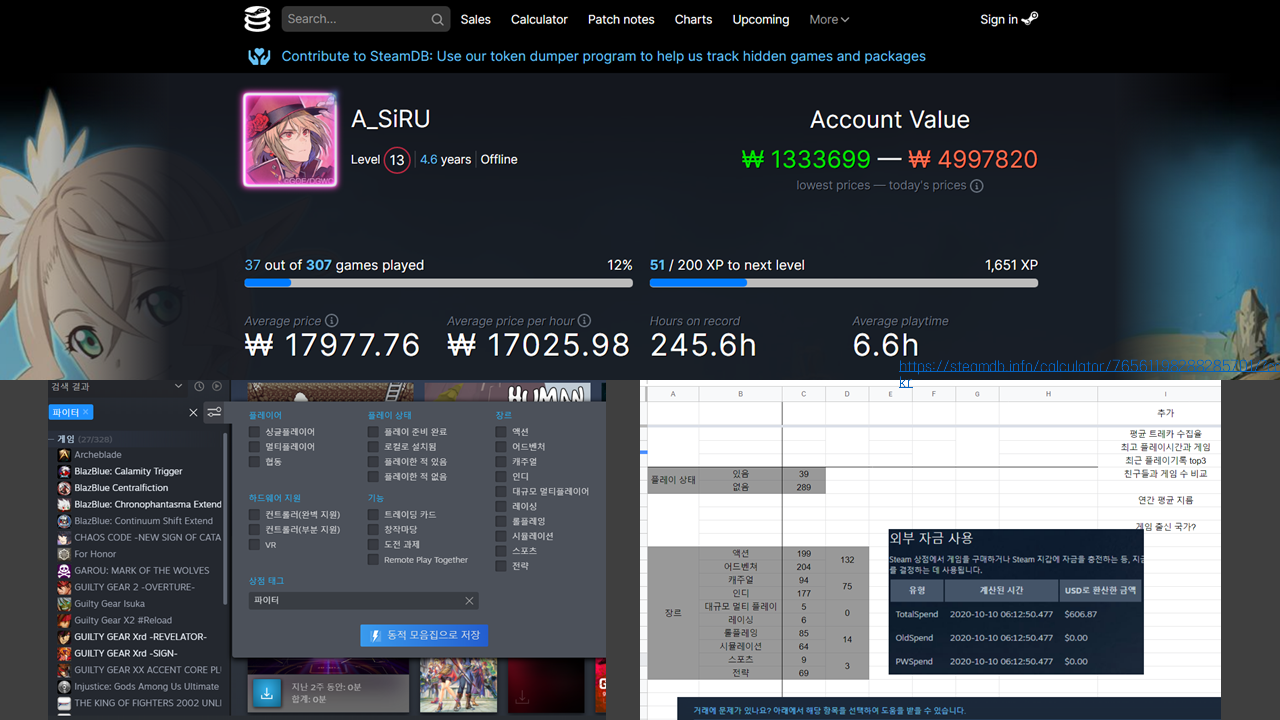Open the advanced filter sliders icon
Screen dimensions: 1280x720
pos(214,412)
